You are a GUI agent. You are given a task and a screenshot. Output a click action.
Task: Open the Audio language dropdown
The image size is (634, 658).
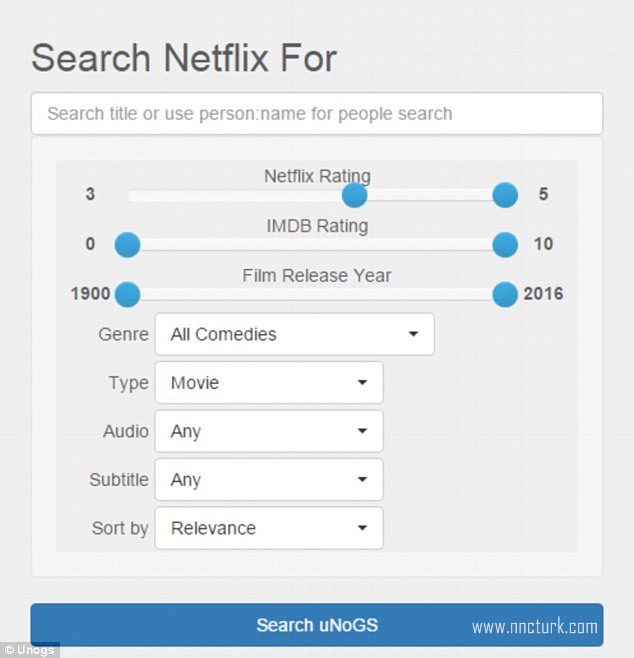[269, 431]
